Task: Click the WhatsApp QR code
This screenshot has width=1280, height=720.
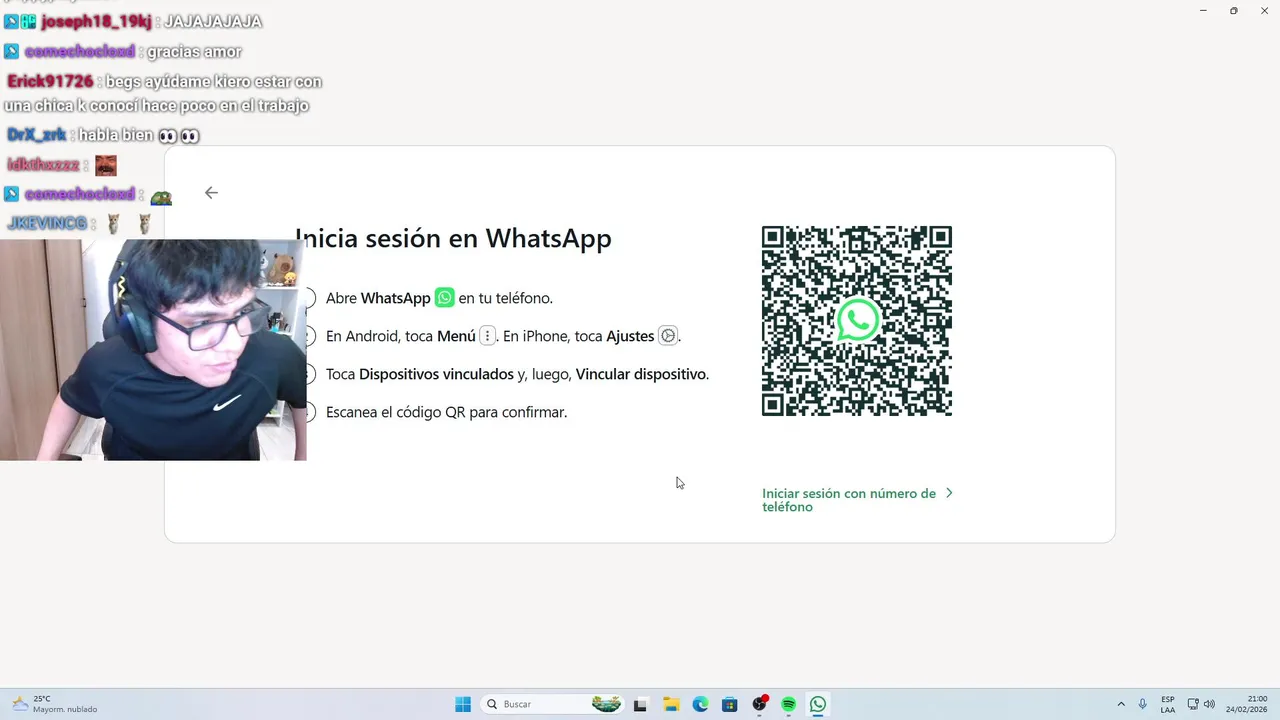Action: pyautogui.click(x=857, y=321)
